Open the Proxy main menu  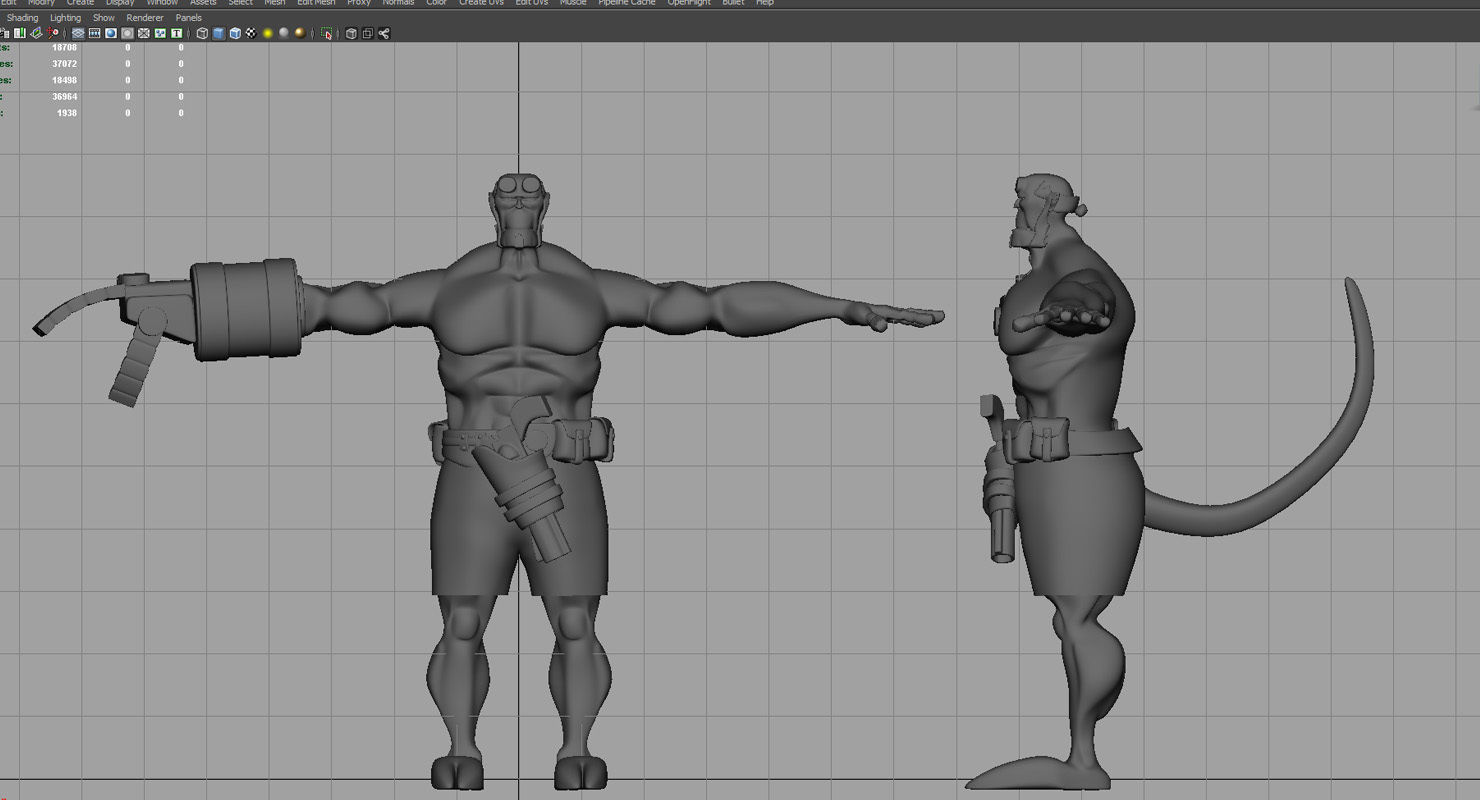tap(359, 3)
